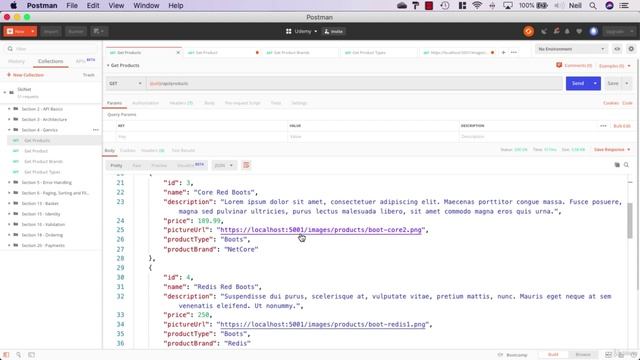Select the Get Product Types request in sidebar
Image resolution: width=640 pixels, height=360 pixels.
click(42, 172)
